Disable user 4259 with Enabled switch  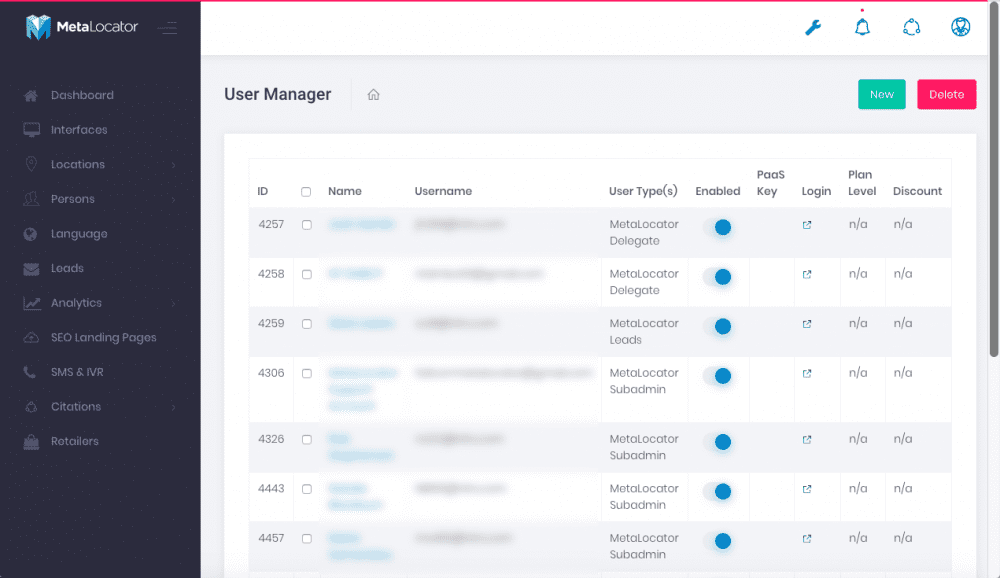point(717,327)
